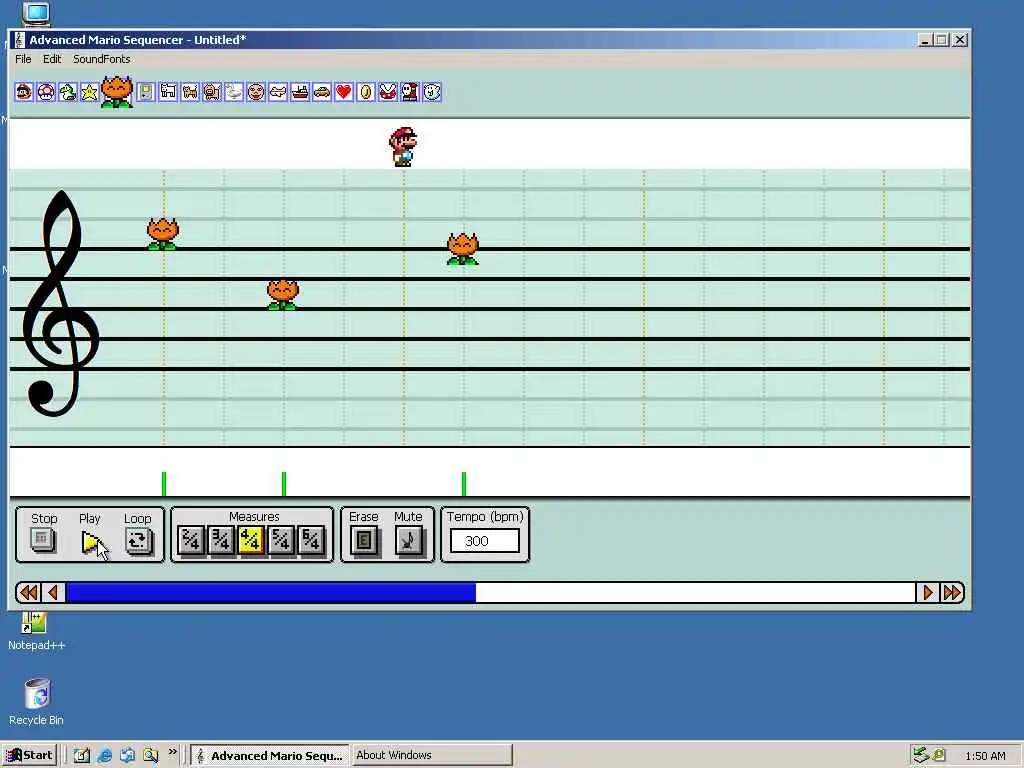The height and width of the screenshot is (768, 1024).
Task: Open the Windows Start menu
Action: click(x=29, y=755)
